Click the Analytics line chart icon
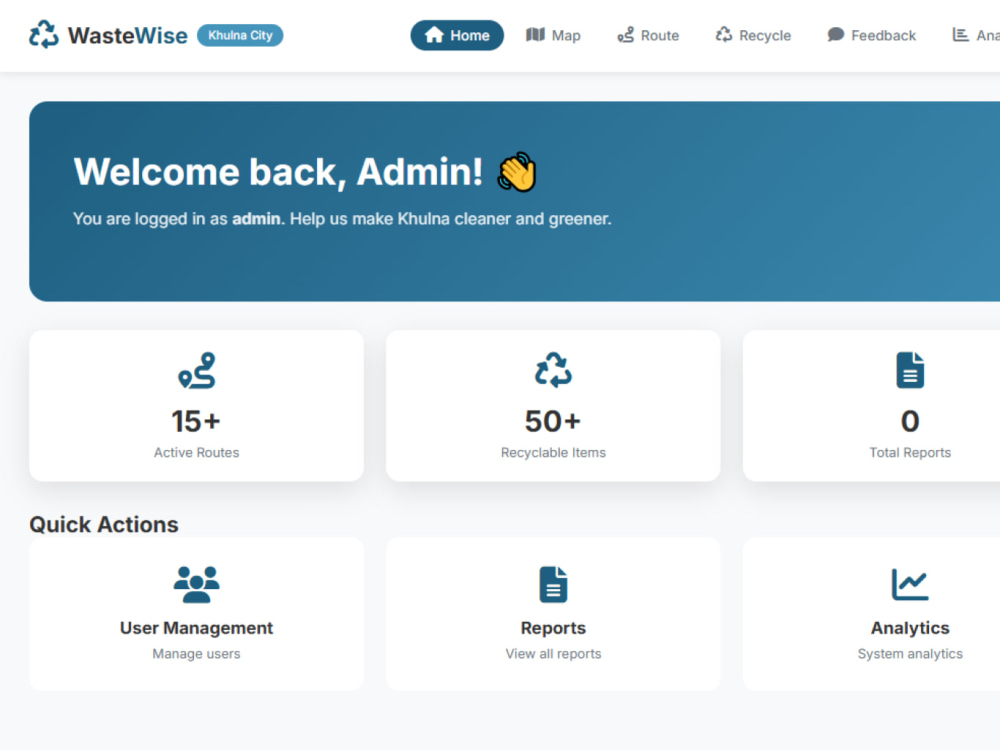 [x=910, y=584]
